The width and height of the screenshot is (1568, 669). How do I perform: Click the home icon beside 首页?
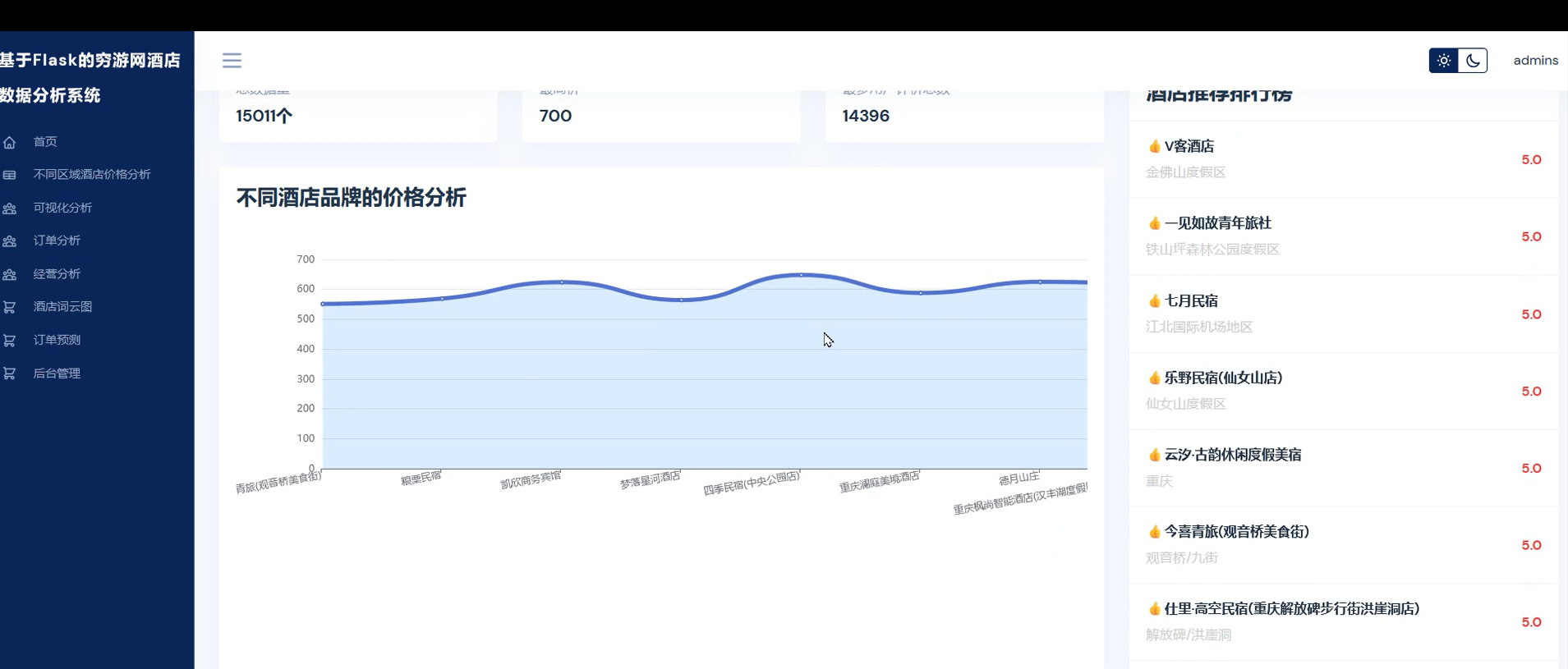[10, 142]
